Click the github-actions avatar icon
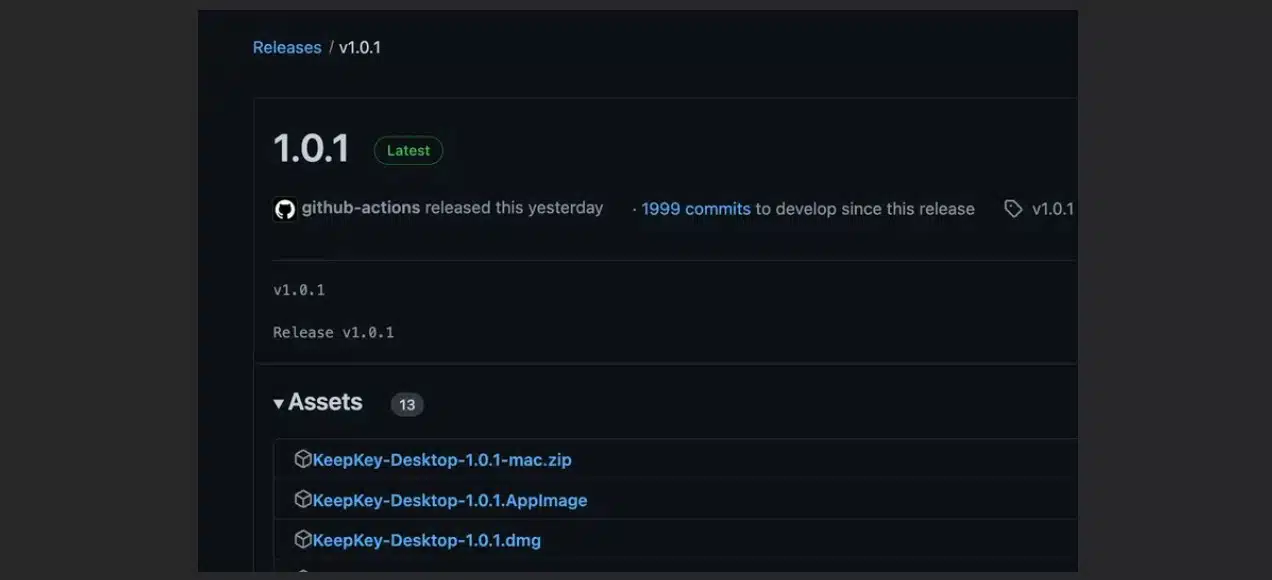 pyautogui.click(x=285, y=209)
